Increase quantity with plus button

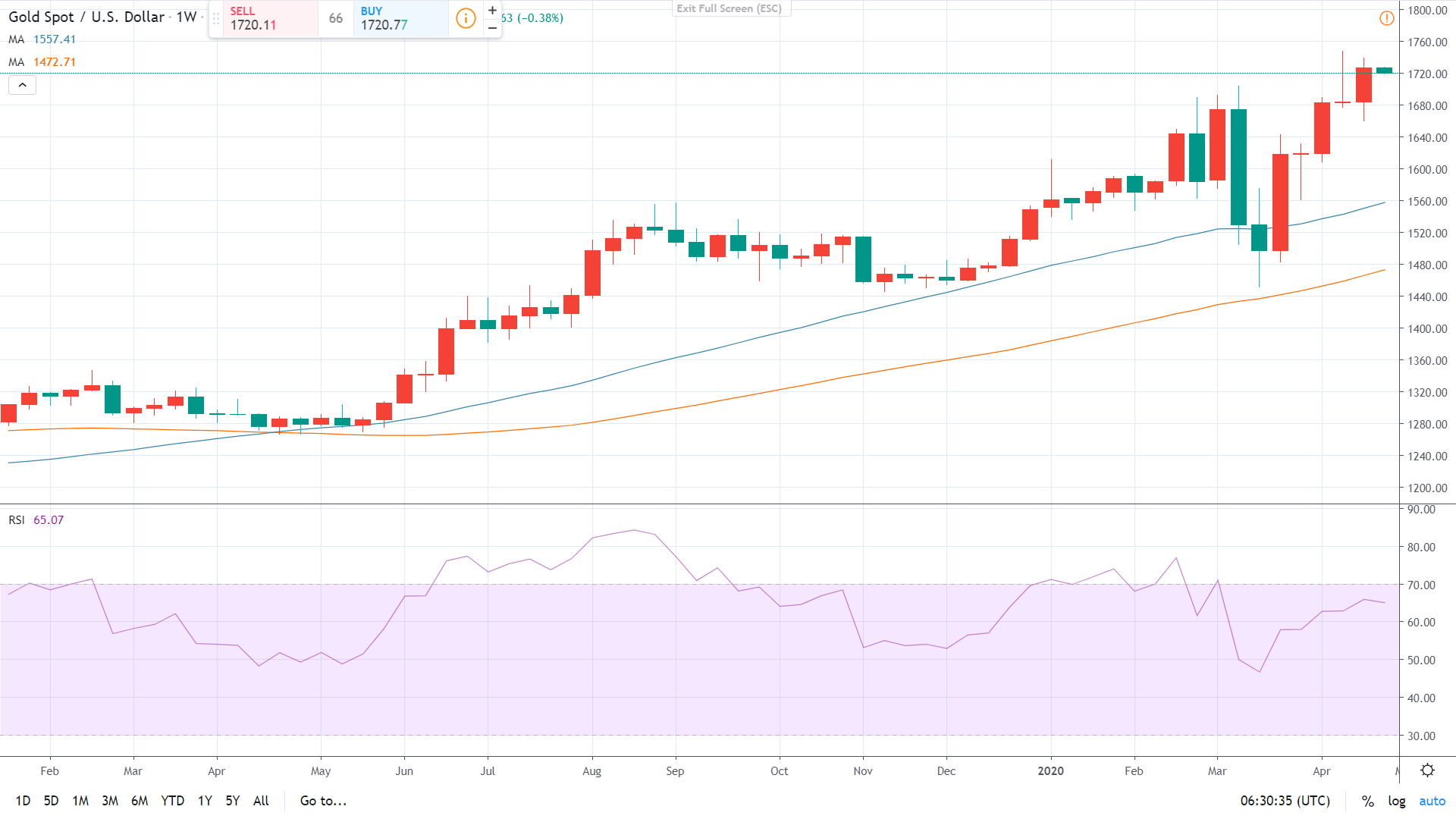(x=492, y=10)
